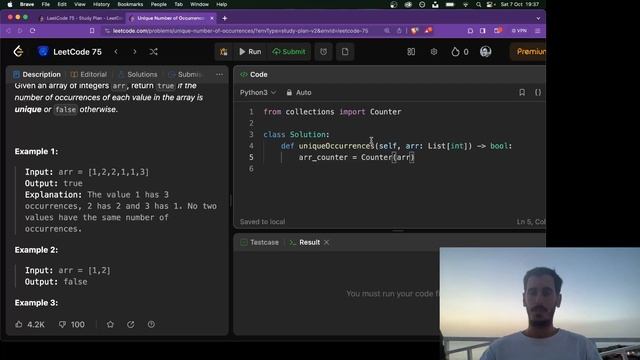Click the bookmark icon in code panel
The height and width of the screenshot is (360, 640).
[522, 93]
